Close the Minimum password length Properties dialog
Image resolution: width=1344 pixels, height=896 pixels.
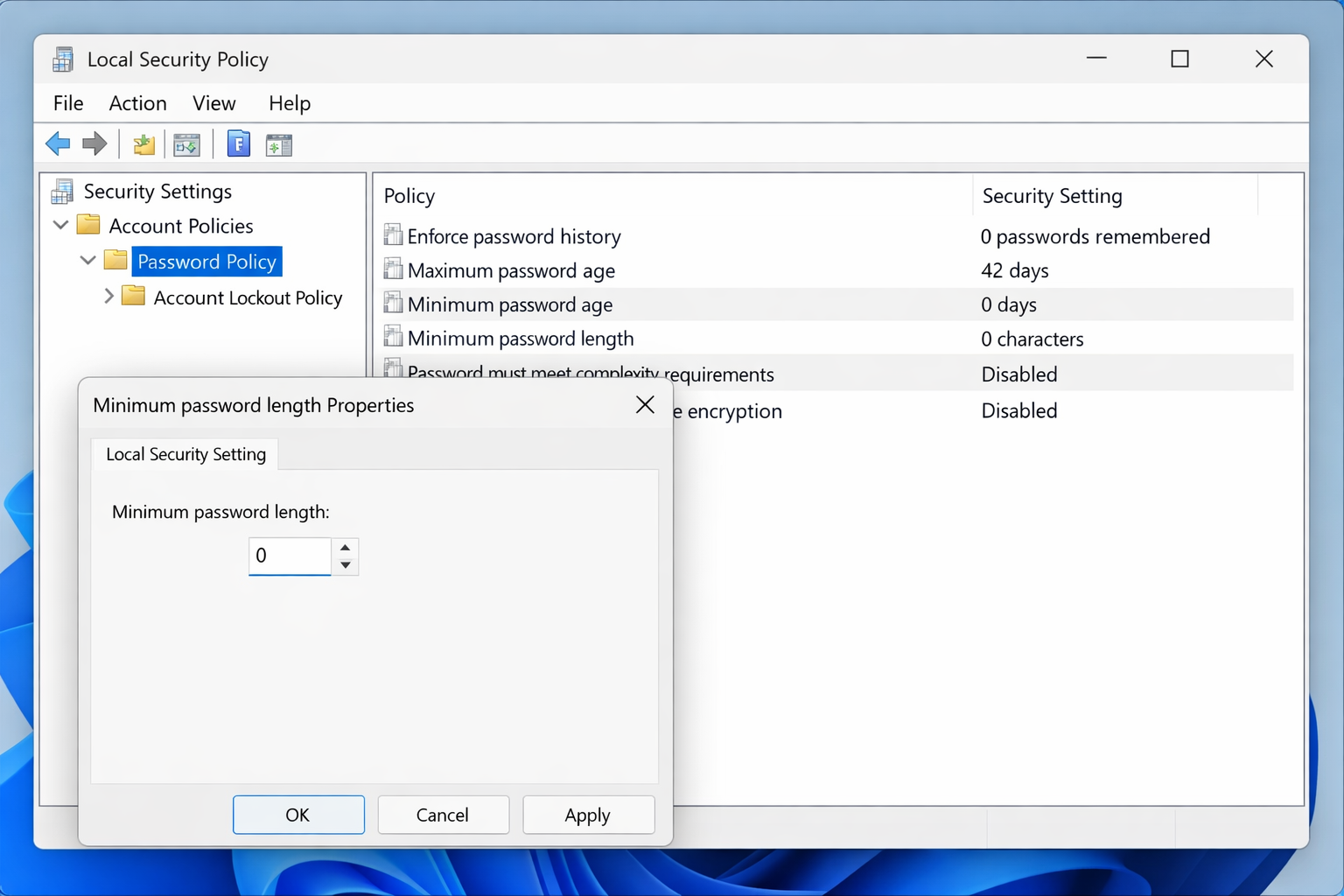[645, 404]
